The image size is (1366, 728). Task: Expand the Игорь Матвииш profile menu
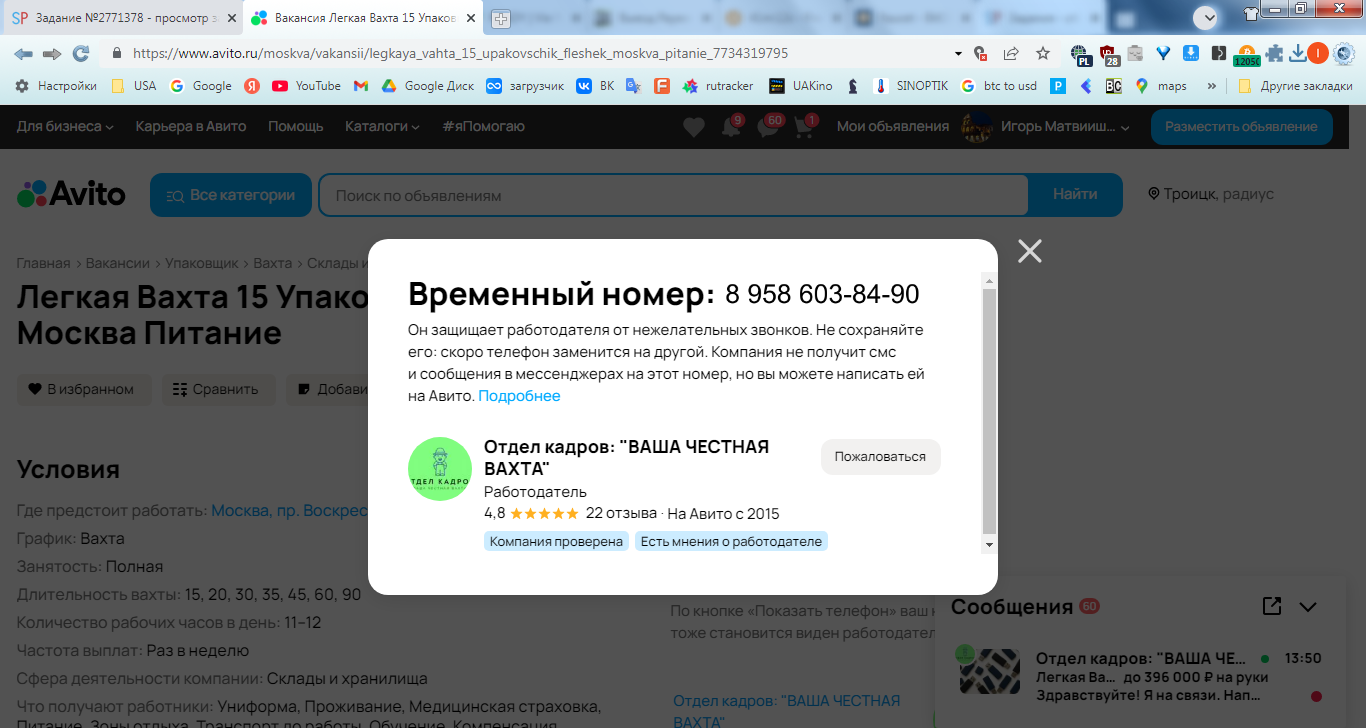point(1046,127)
